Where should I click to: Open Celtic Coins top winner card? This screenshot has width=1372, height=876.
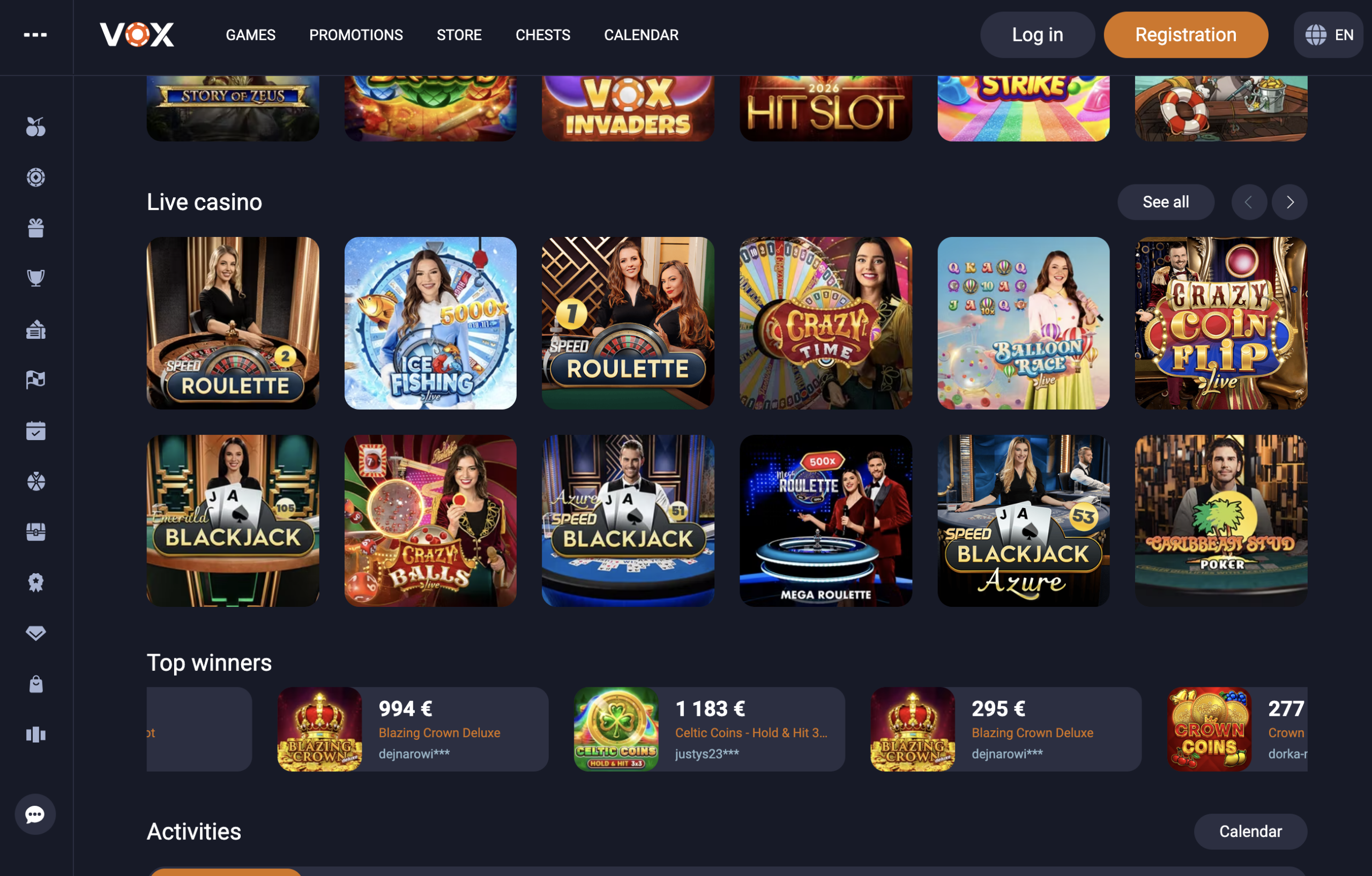click(709, 729)
